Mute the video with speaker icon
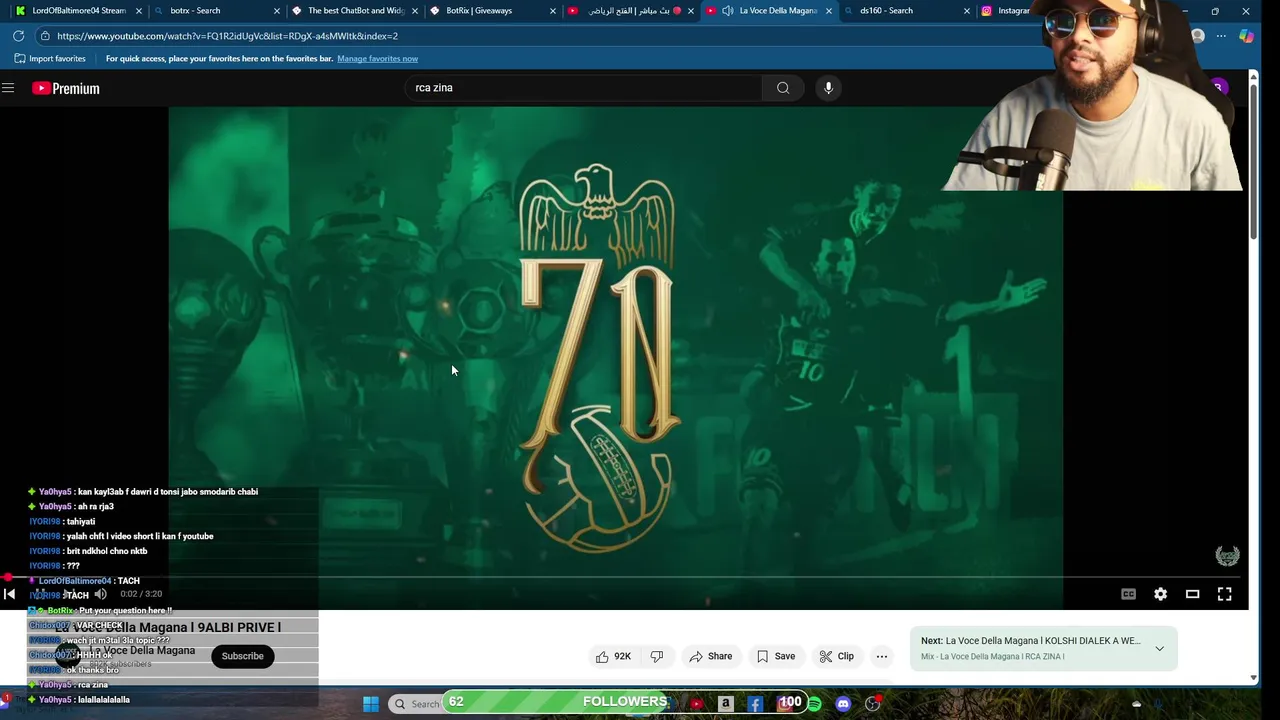The image size is (1280, 720). pos(100,594)
